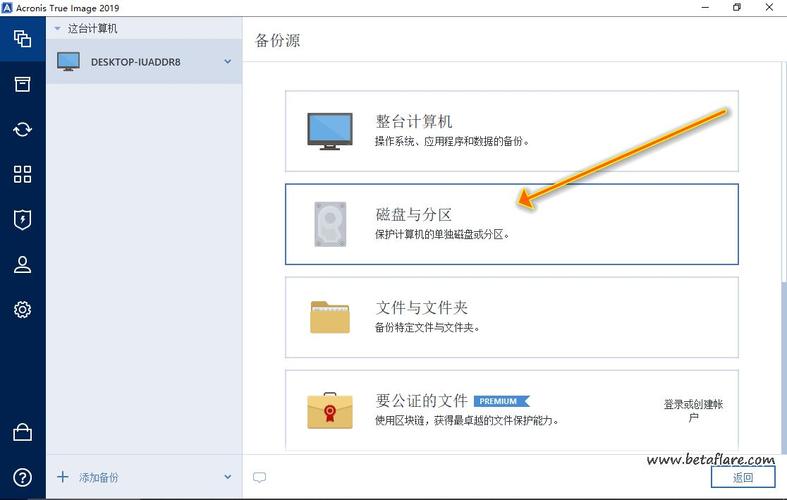Open Active Protection shield icon
The width and height of the screenshot is (787, 500).
[x=23, y=219]
